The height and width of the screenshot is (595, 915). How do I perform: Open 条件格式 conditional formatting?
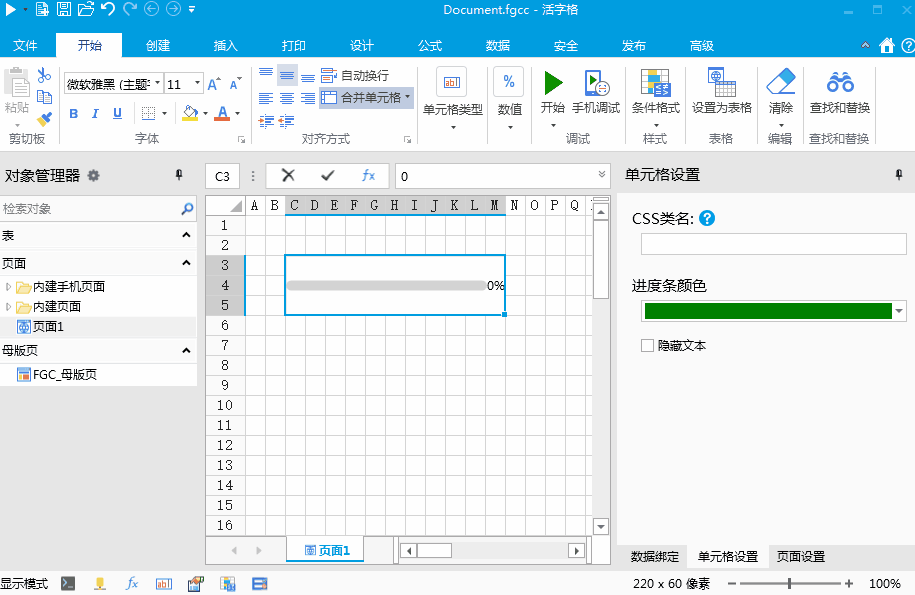(x=655, y=99)
